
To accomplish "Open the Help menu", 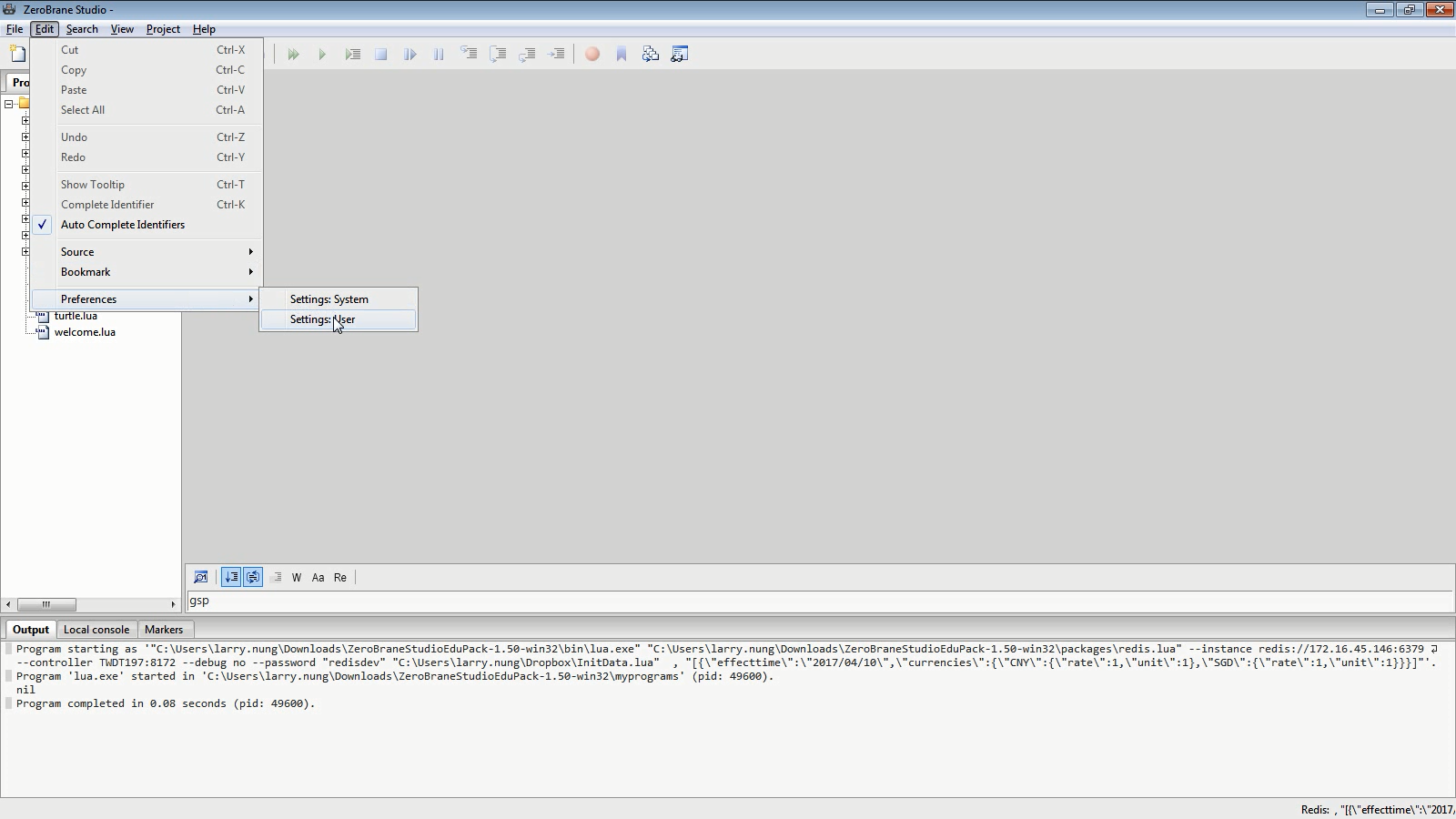I will (x=204, y=29).
